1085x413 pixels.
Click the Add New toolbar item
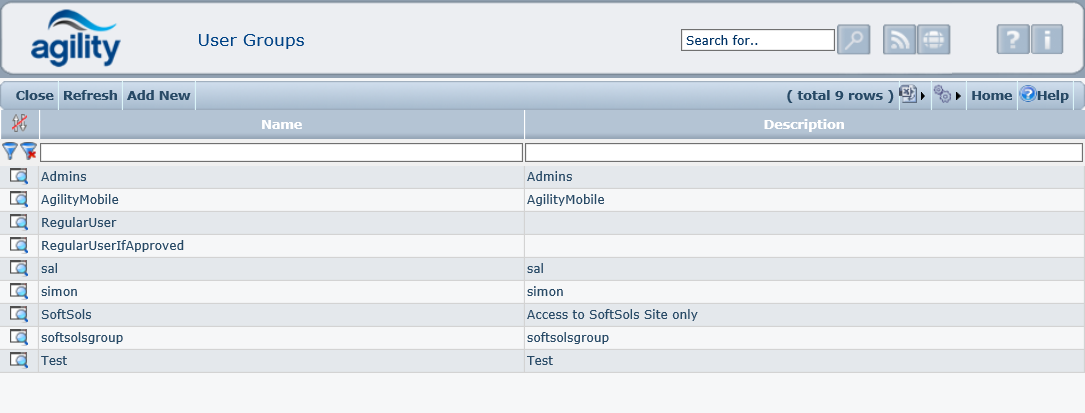click(158, 96)
